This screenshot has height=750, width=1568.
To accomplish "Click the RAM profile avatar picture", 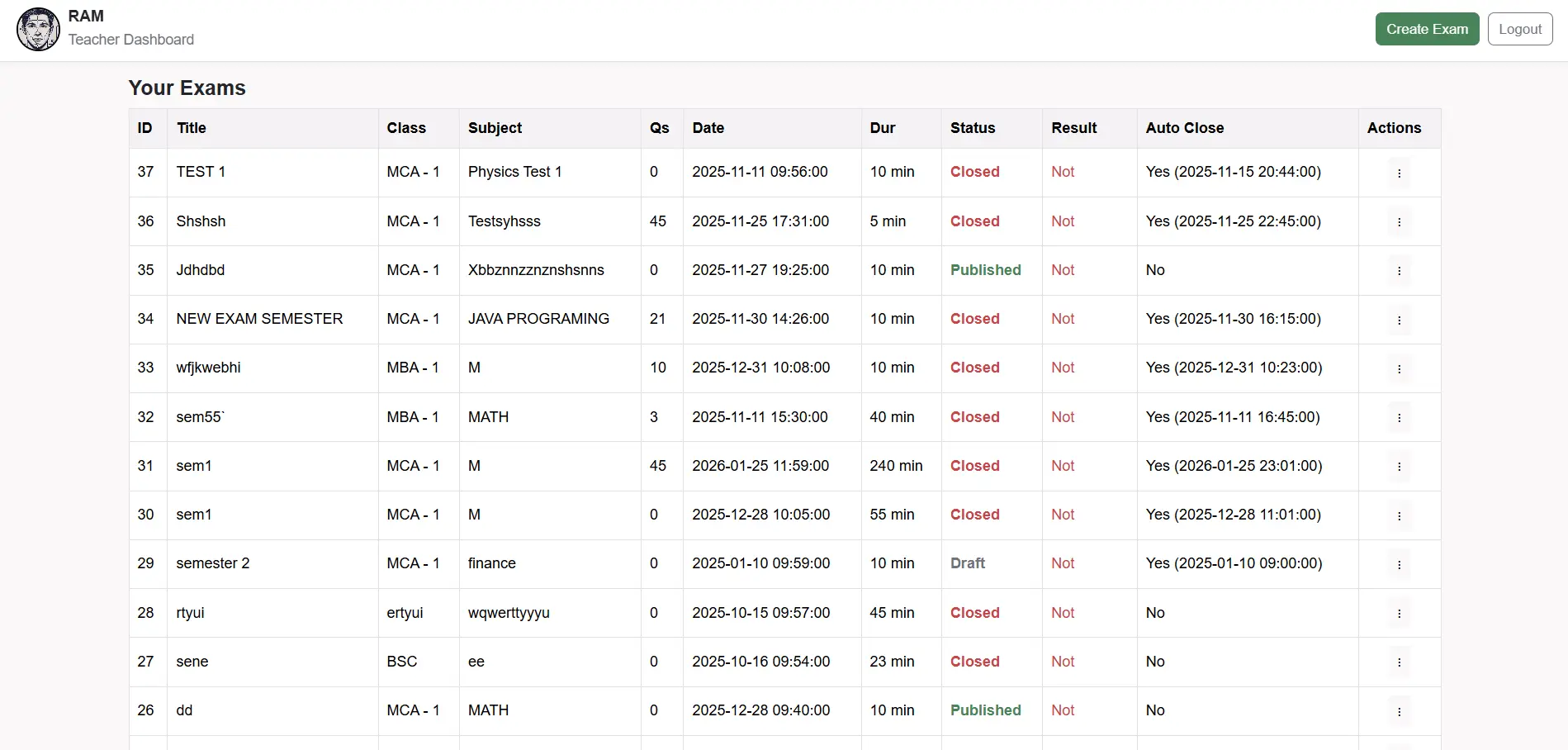I will point(38,29).
